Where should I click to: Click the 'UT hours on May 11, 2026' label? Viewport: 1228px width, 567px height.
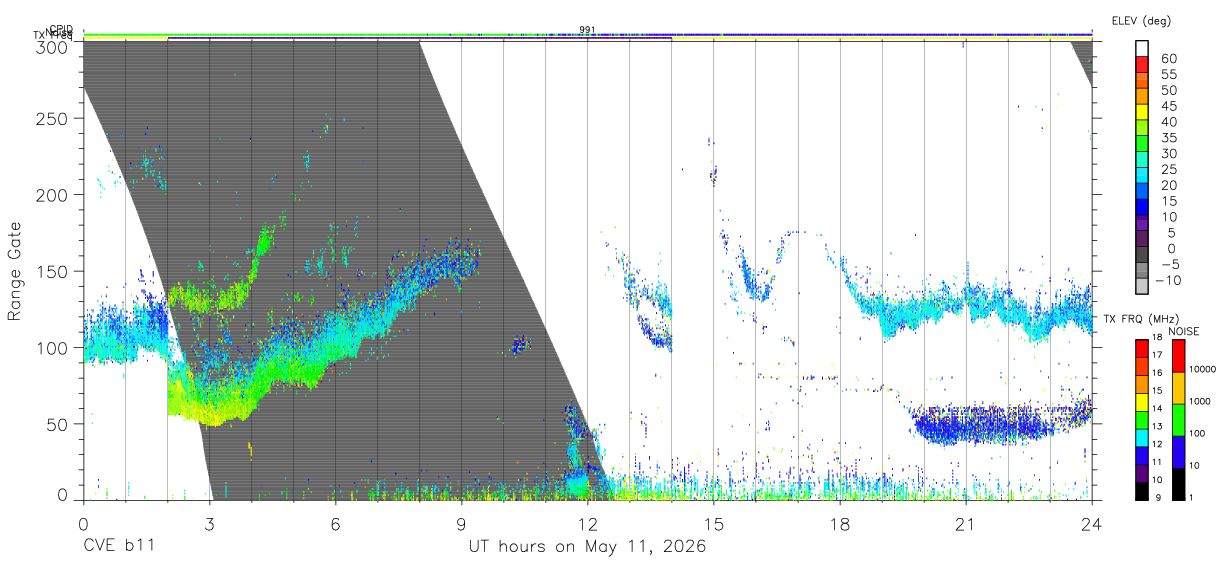(588, 547)
